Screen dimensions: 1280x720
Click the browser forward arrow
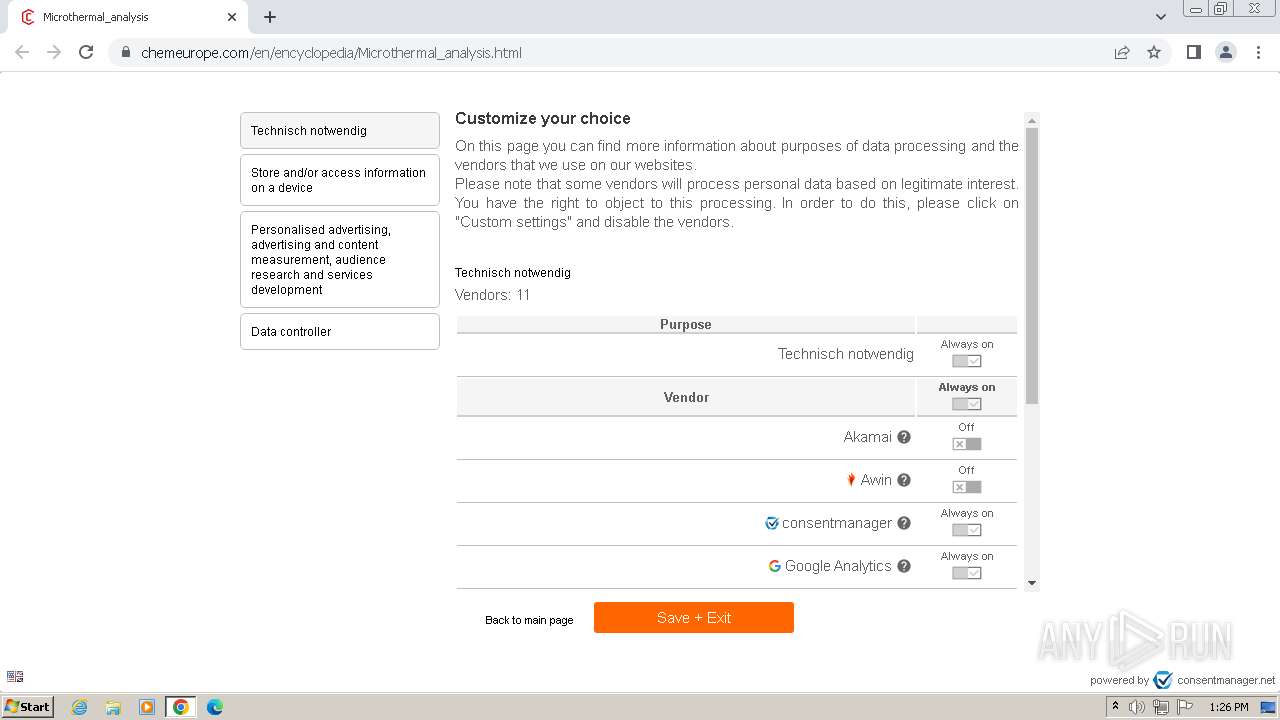(54, 52)
